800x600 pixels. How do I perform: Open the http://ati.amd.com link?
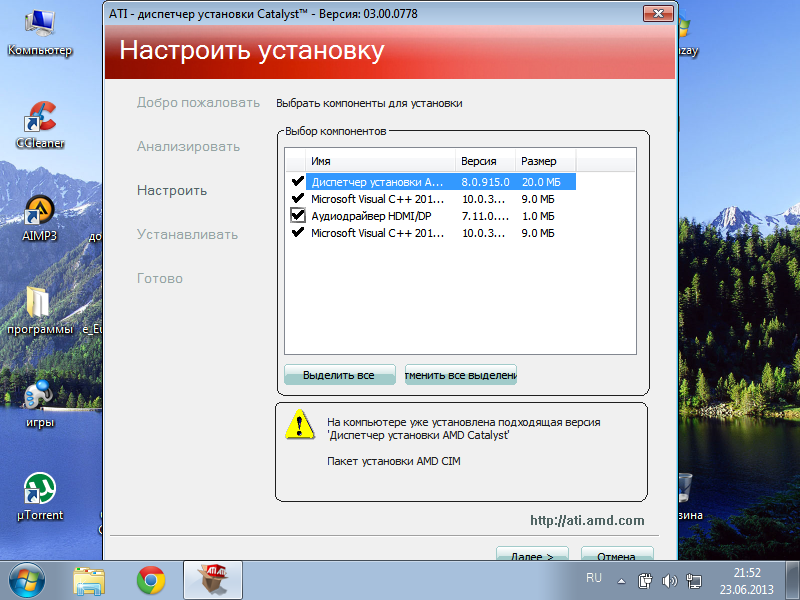coord(587,520)
